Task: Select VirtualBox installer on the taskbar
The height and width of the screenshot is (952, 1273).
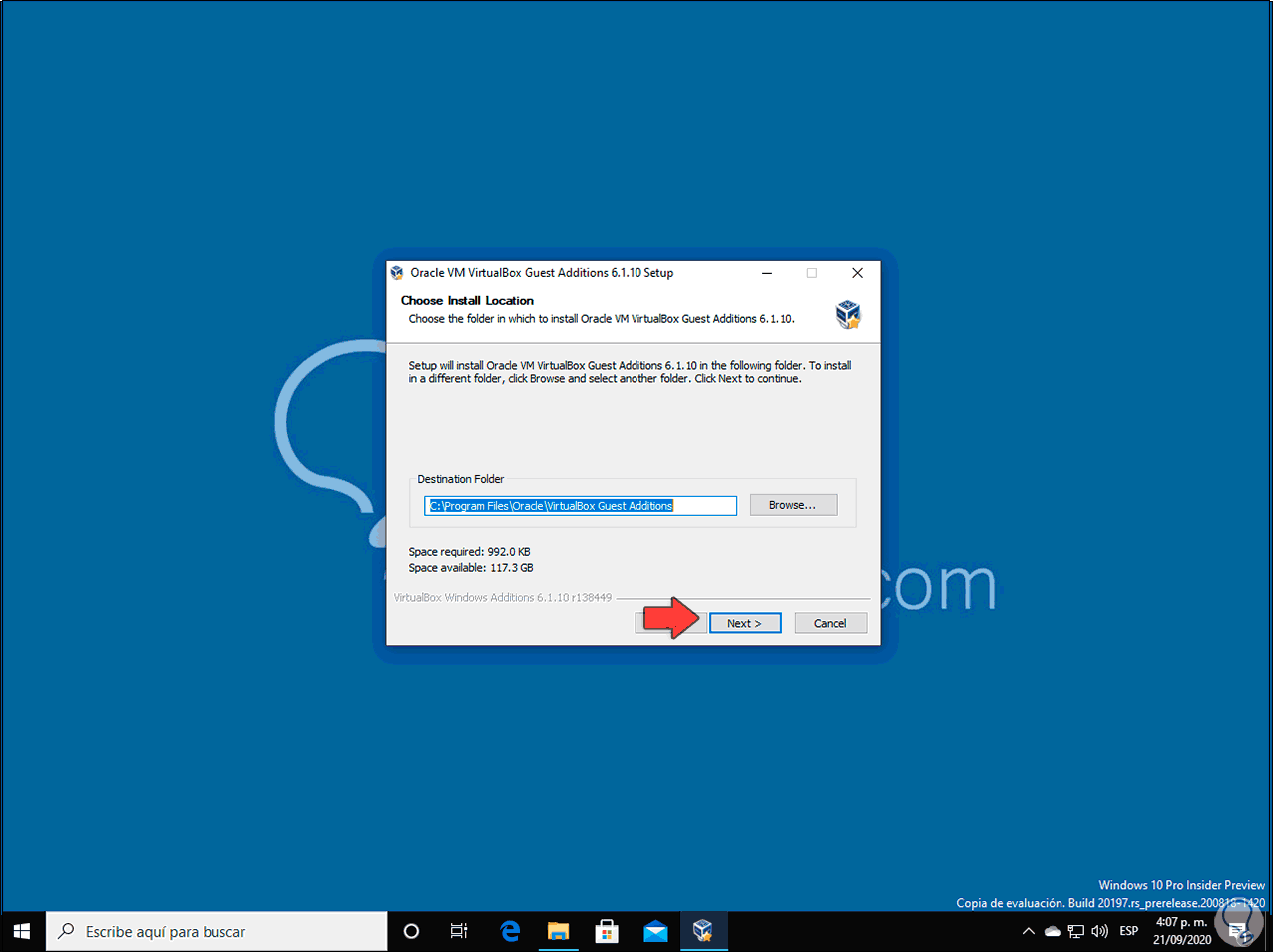Action: click(x=703, y=931)
